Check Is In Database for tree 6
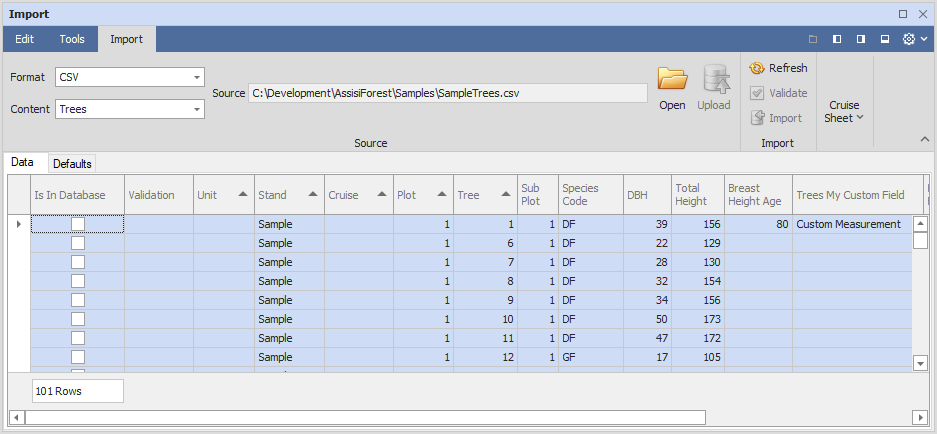This screenshot has height=434, width=937. coord(78,243)
